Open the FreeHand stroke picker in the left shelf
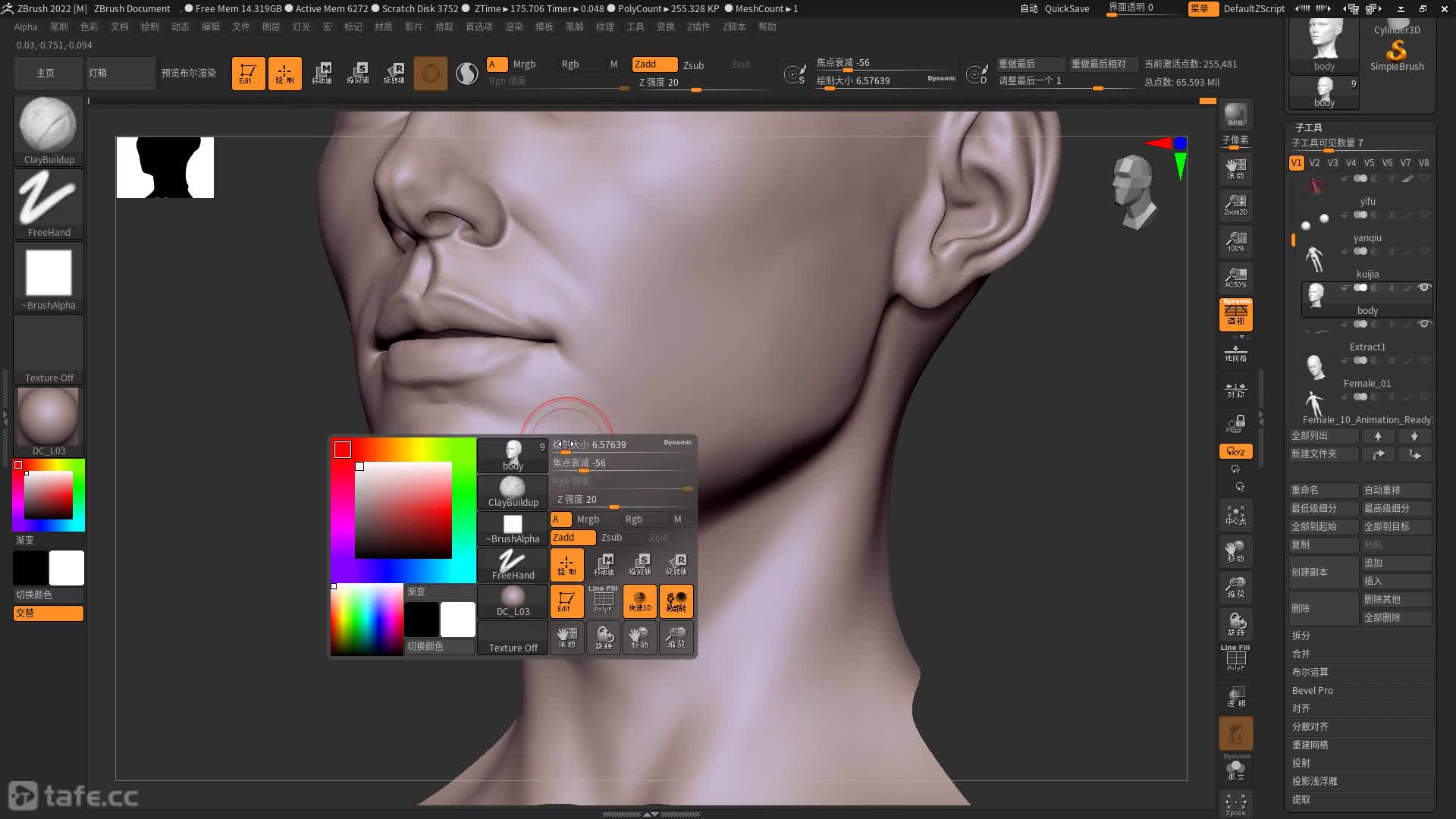 click(49, 203)
